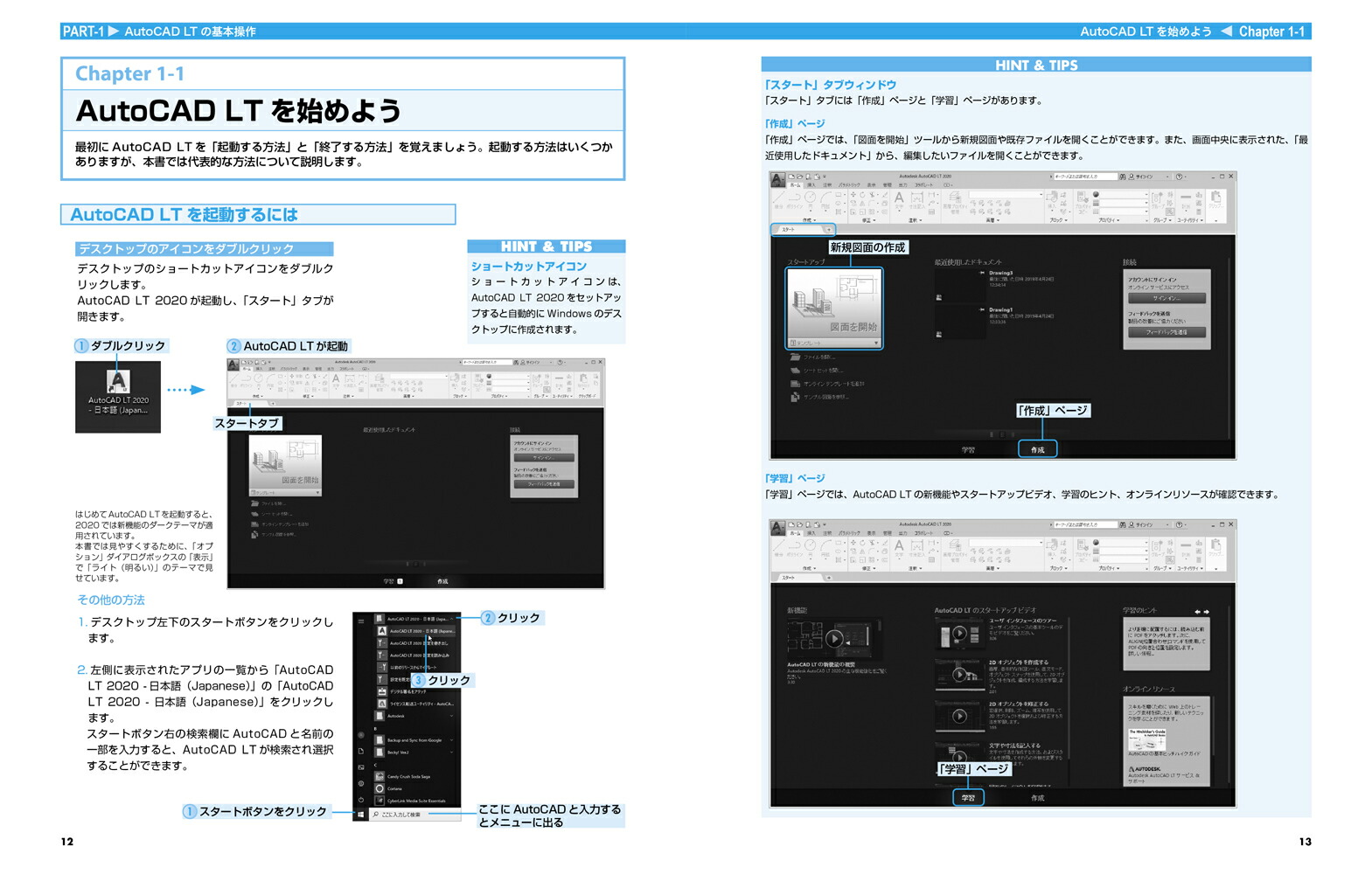1372x874 pixels.
Task: Play the '2D オブジェクトを修正する' video
Action: point(959,717)
